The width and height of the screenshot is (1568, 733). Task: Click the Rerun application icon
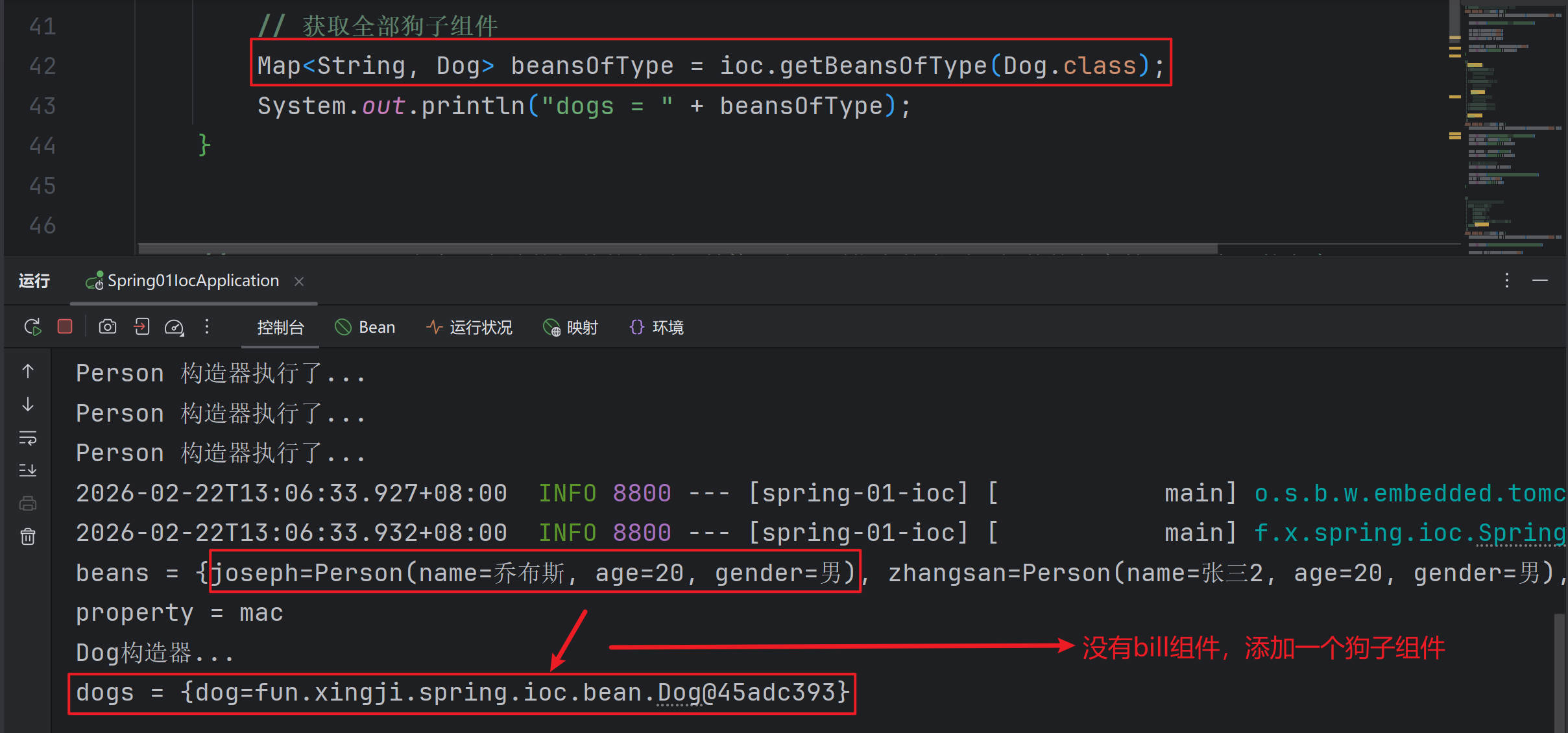(32, 327)
